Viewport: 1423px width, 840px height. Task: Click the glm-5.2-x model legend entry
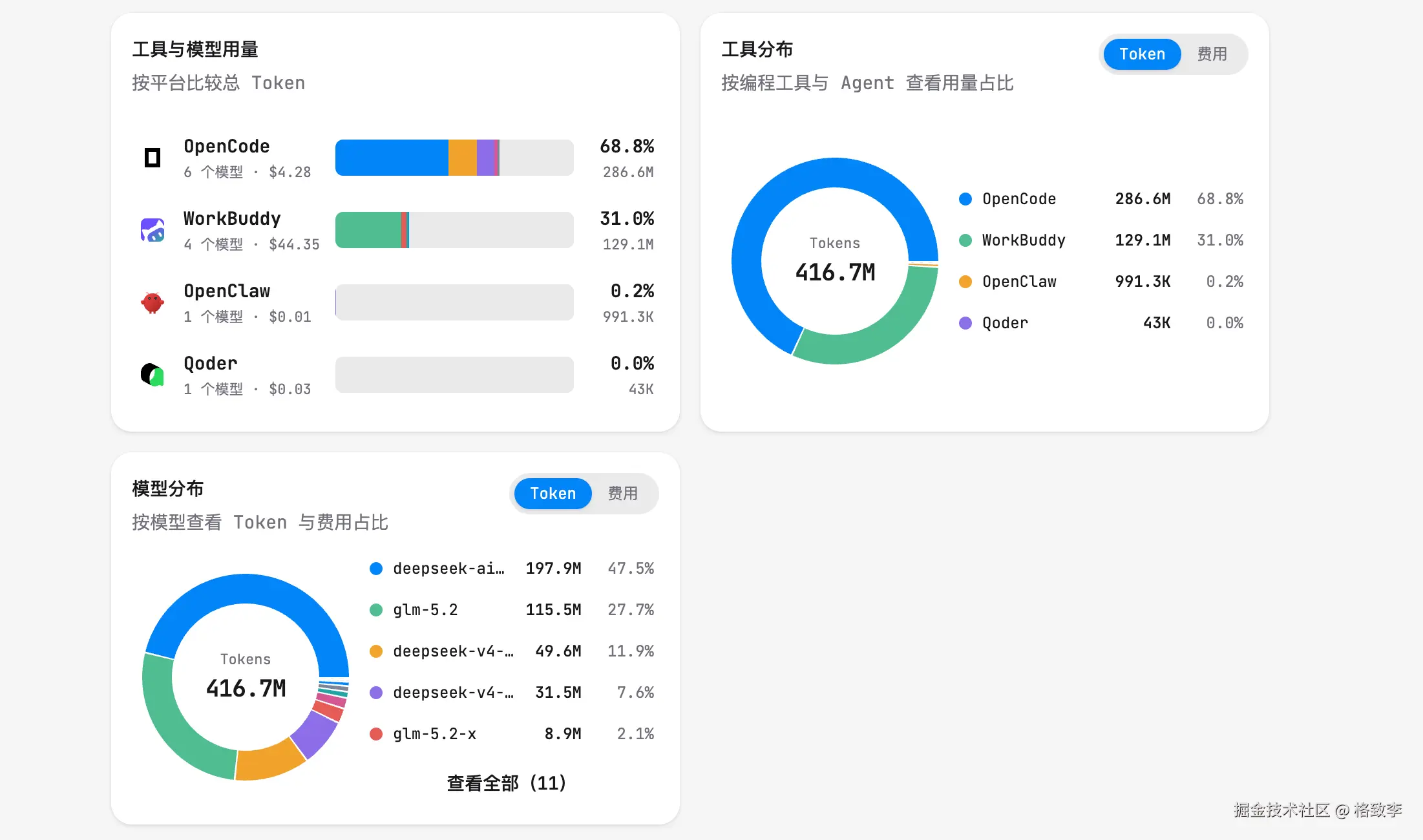(x=434, y=734)
